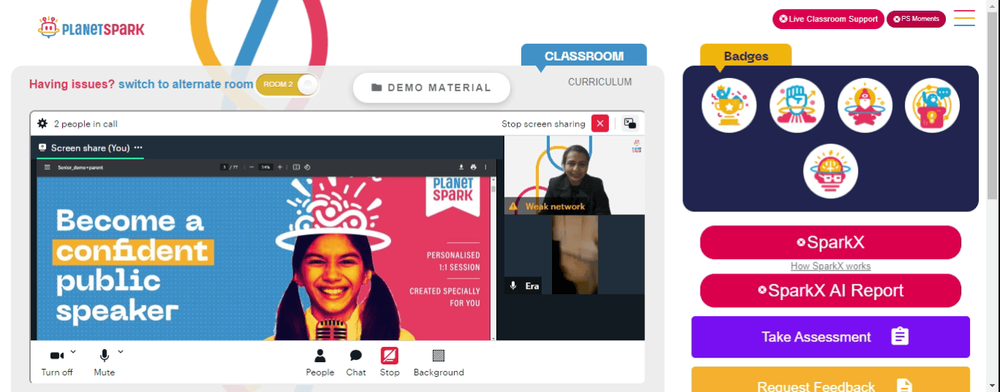This screenshot has width=1000, height=392.
Task: Open call settings gear icon
Action: 42,124
